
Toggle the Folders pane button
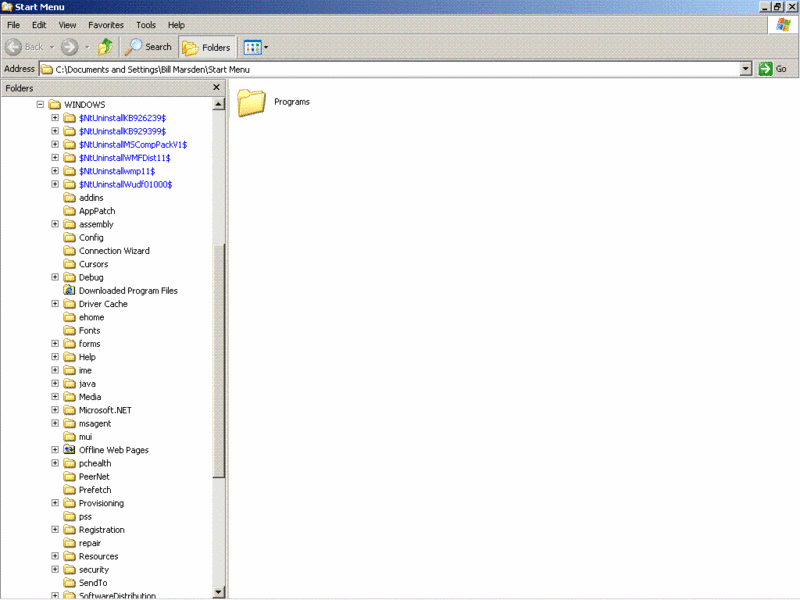pyautogui.click(x=206, y=47)
